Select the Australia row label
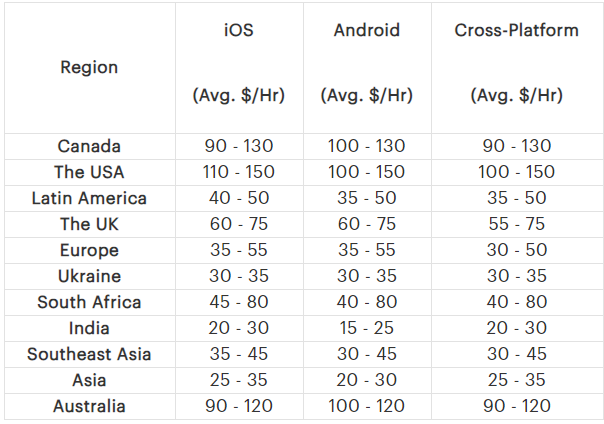The height and width of the screenshot is (424, 604). click(x=89, y=406)
